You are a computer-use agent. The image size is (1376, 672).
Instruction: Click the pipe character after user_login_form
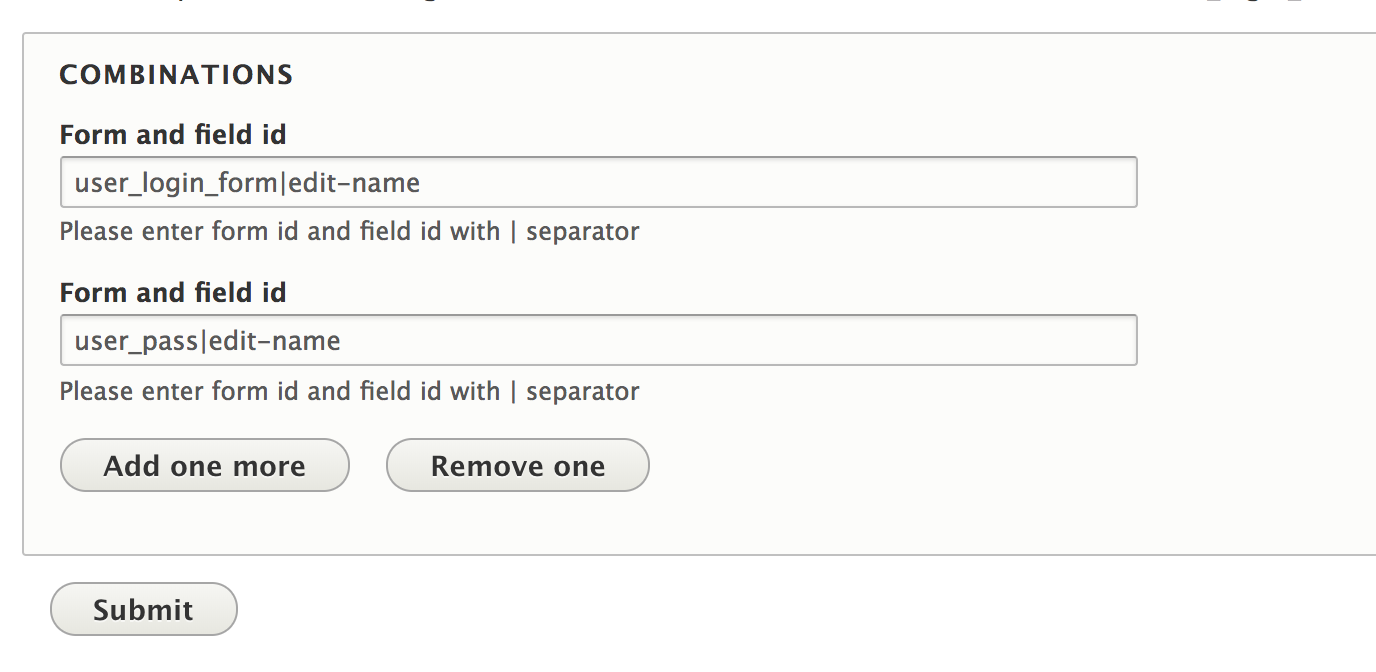[284, 183]
